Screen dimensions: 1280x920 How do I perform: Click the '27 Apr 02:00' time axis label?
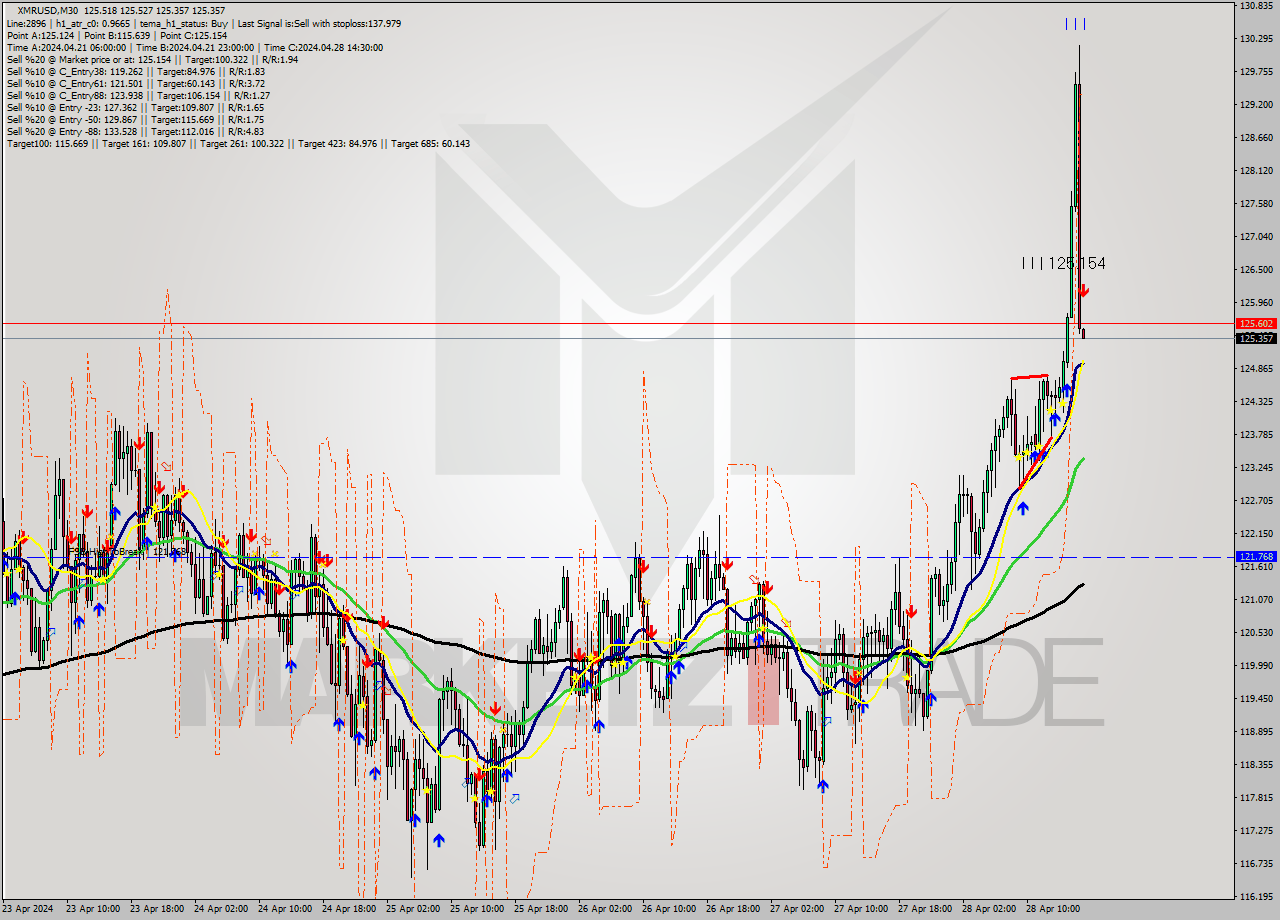[797, 909]
